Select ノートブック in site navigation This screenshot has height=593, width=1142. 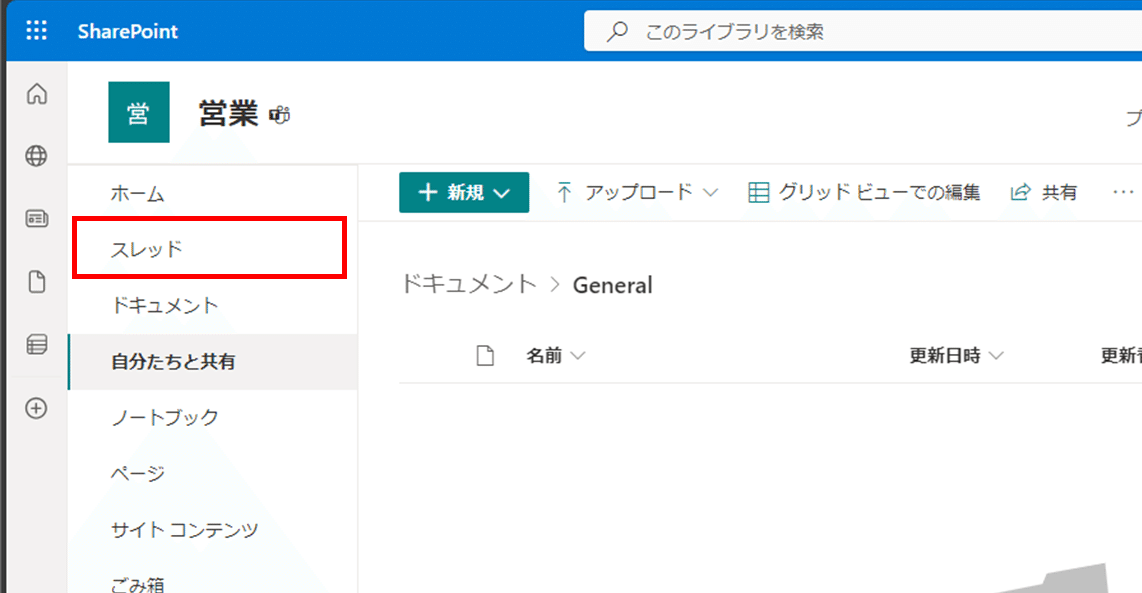click(x=165, y=417)
